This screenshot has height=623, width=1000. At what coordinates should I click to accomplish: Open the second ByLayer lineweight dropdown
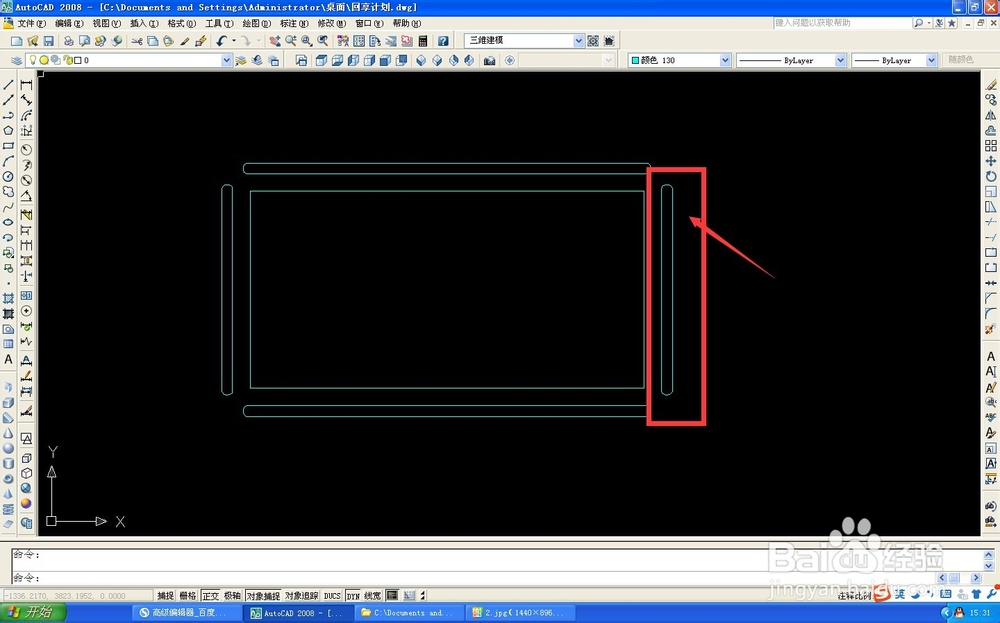pos(931,60)
